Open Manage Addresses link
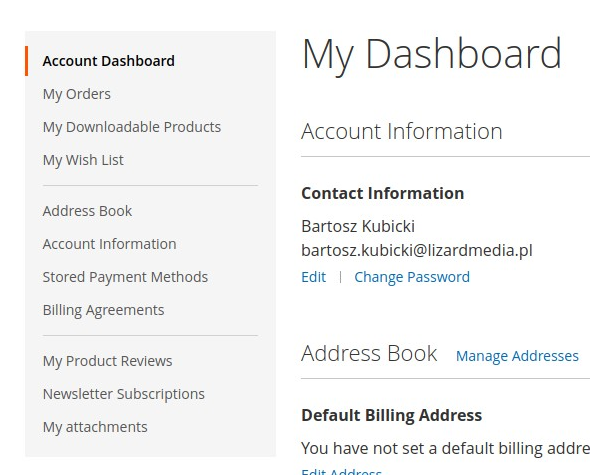Viewport: 590px width, 475px height. click(517, 356)
